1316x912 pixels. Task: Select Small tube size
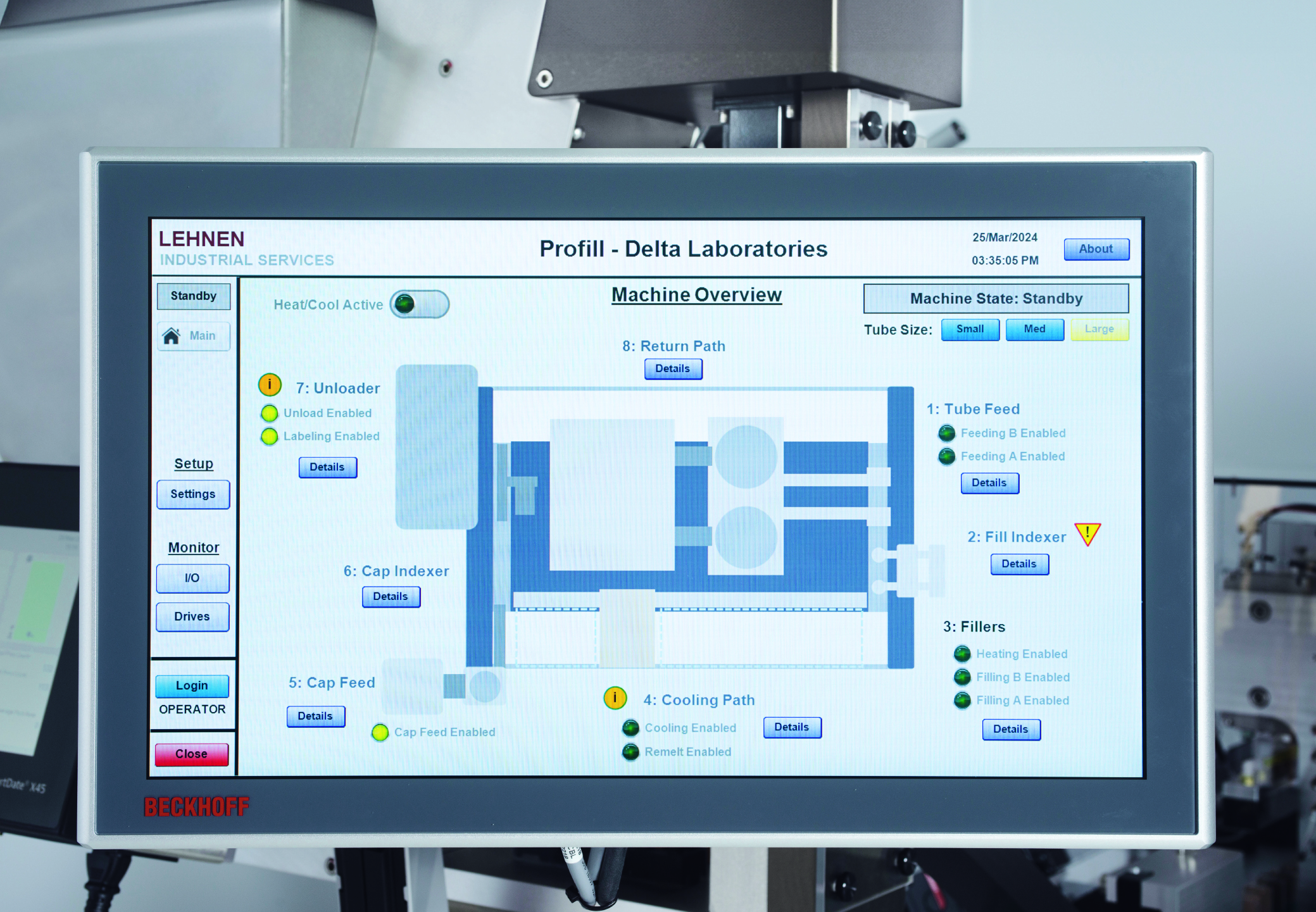pos(970,329)
